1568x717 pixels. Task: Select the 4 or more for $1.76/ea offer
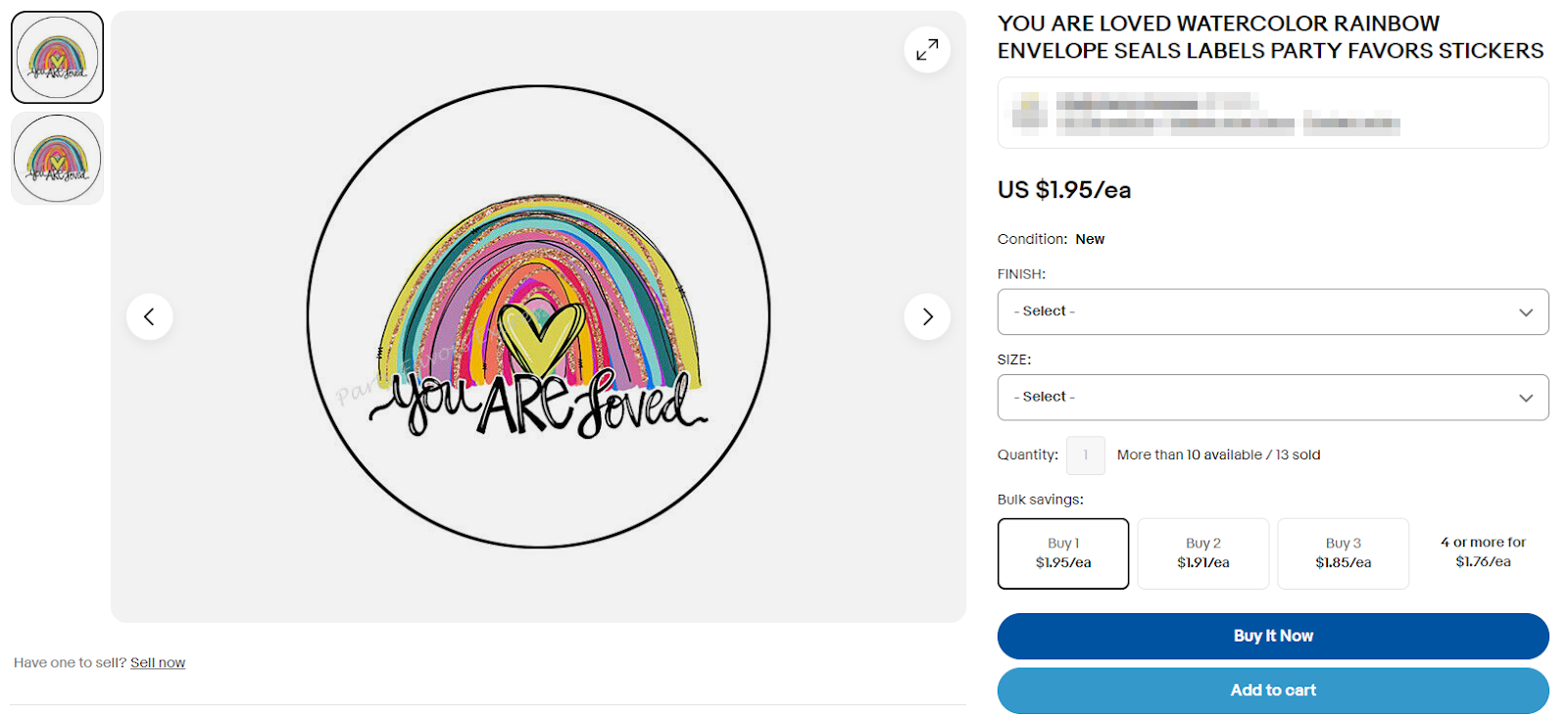tap(1483, 552)
